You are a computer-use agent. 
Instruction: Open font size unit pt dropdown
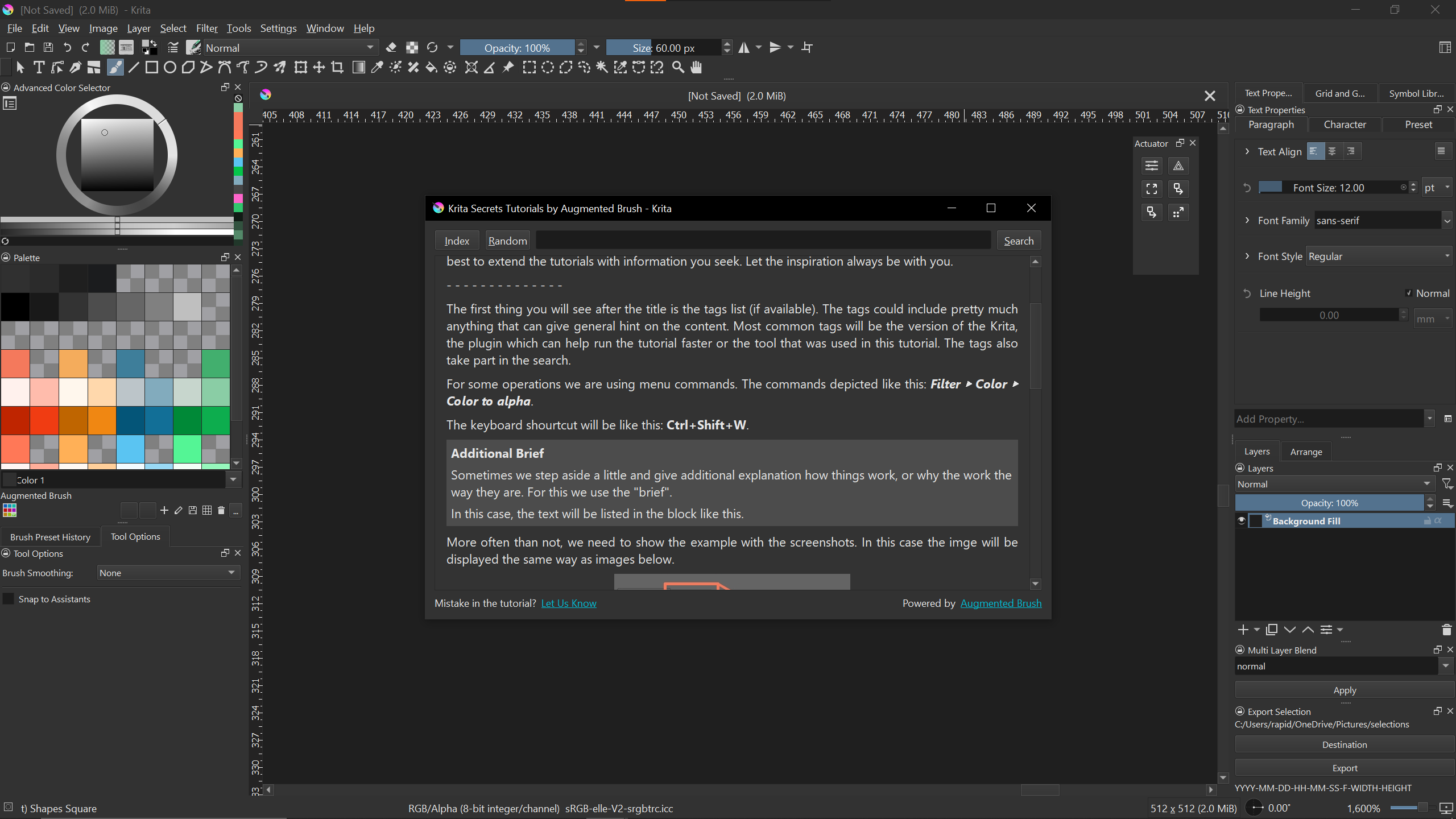click(x=1438, y=188)
